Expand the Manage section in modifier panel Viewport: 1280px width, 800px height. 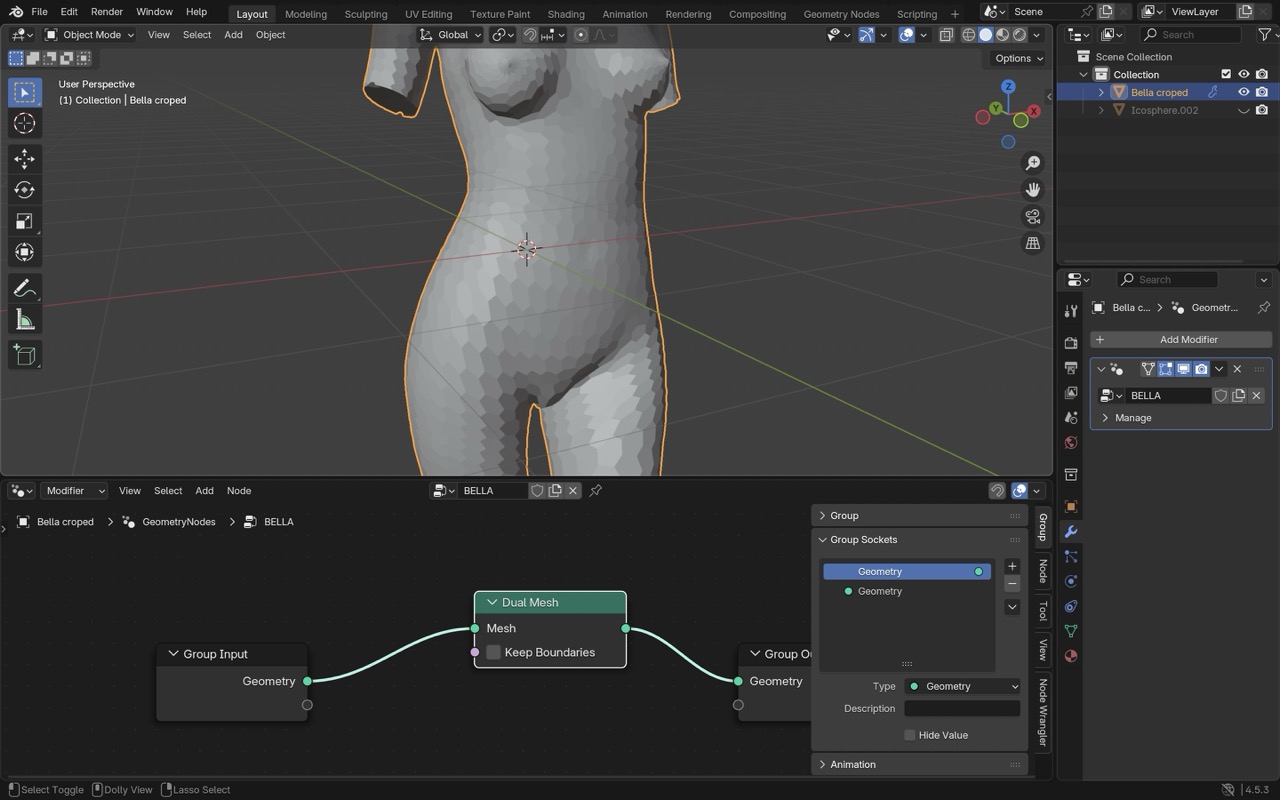tap(1132, 418)
